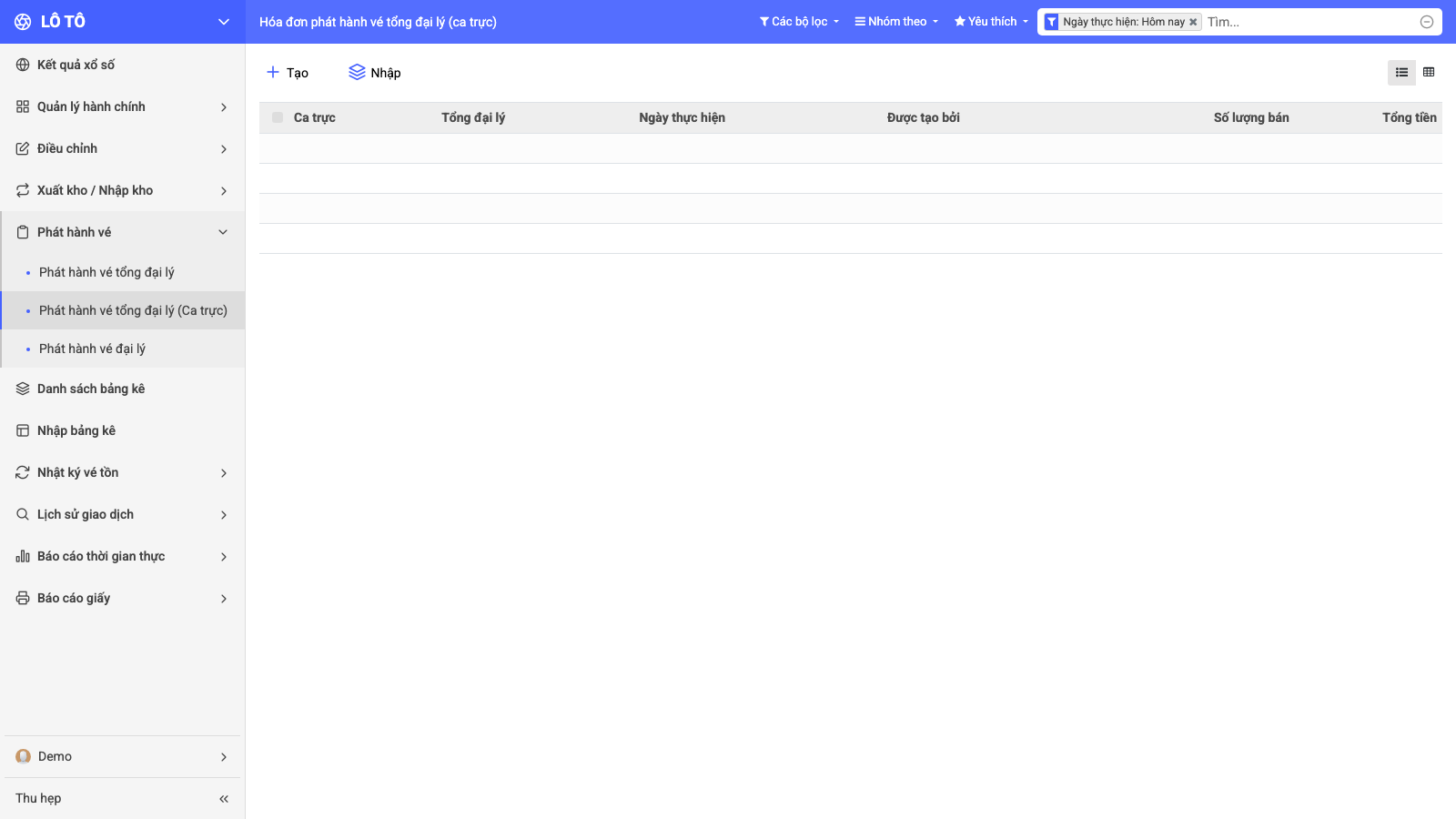
Task: Click the Nhập layers icon
Action: 357,72
